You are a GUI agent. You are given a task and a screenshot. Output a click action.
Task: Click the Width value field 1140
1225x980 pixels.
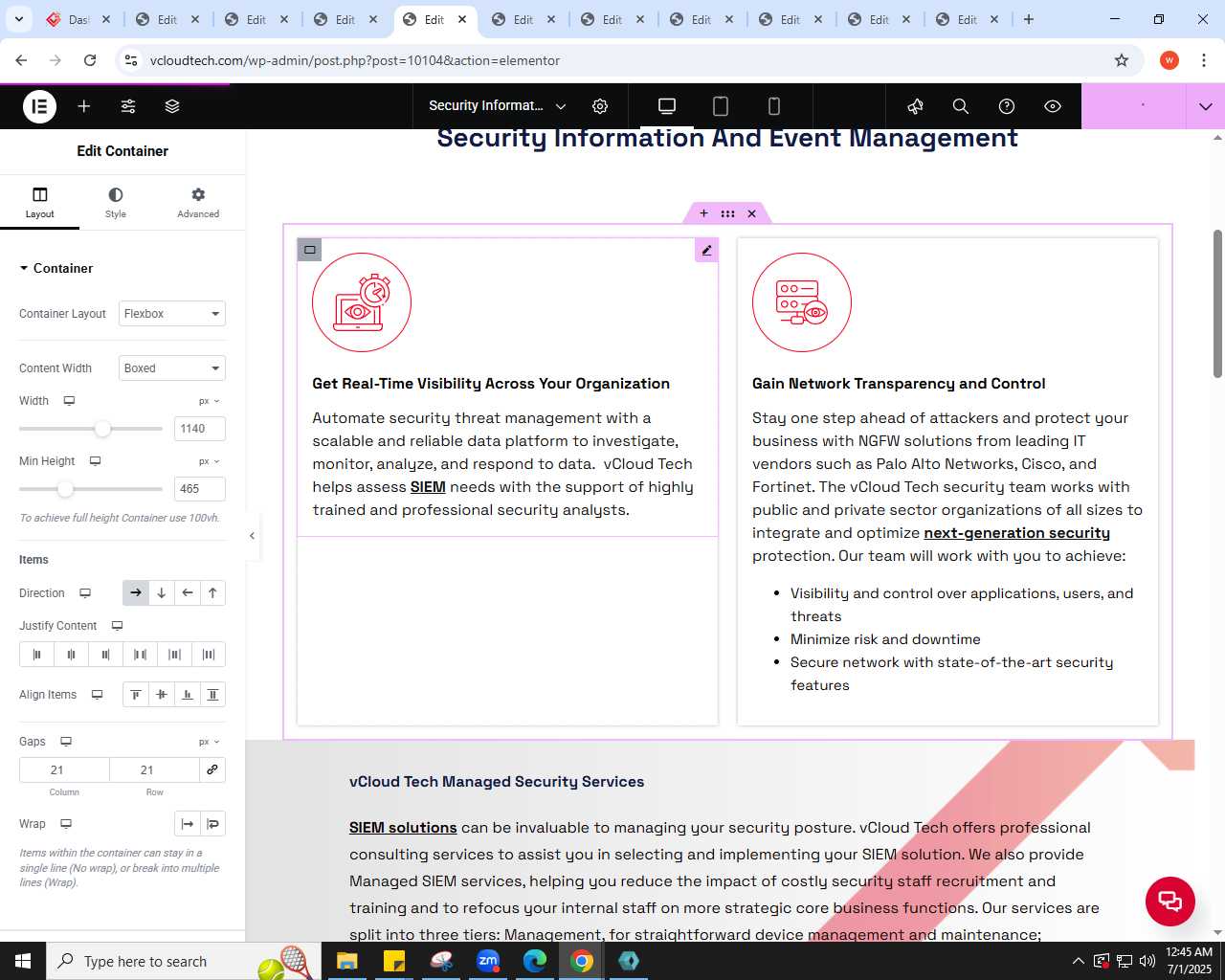pyautogui.click(x=200, y=429)
